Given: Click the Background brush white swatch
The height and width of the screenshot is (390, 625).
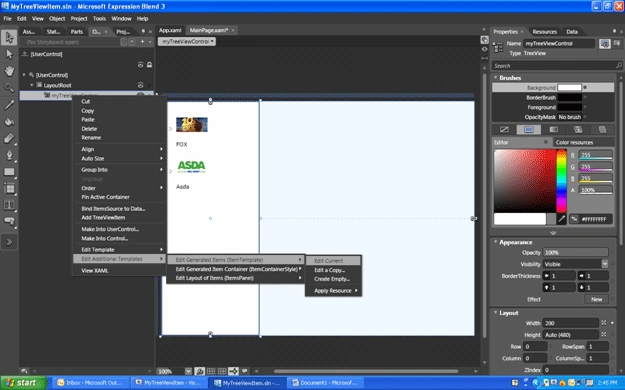Looking at the screenshot, I should pos(570,87).
